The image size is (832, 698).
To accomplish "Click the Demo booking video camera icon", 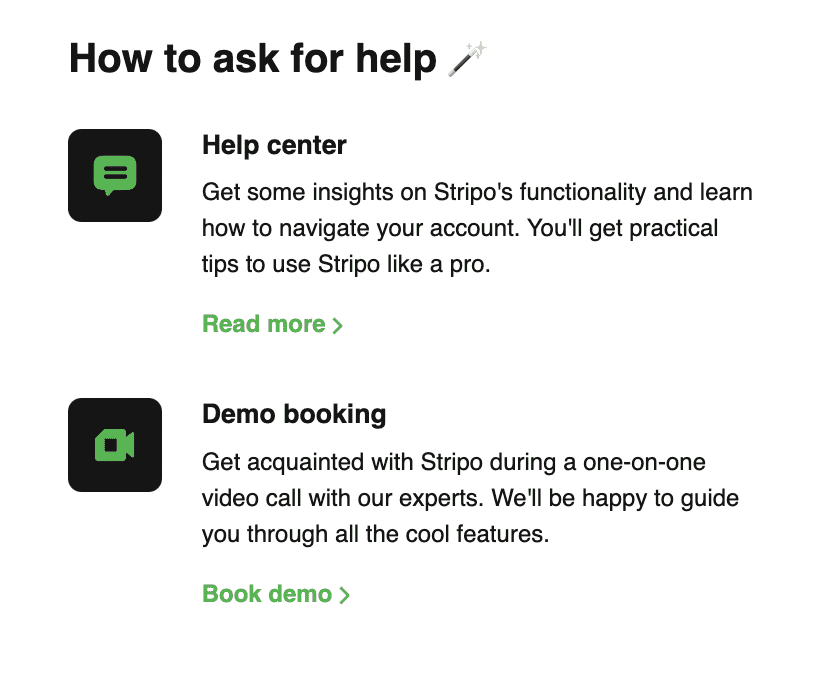I will pos(115,444).
